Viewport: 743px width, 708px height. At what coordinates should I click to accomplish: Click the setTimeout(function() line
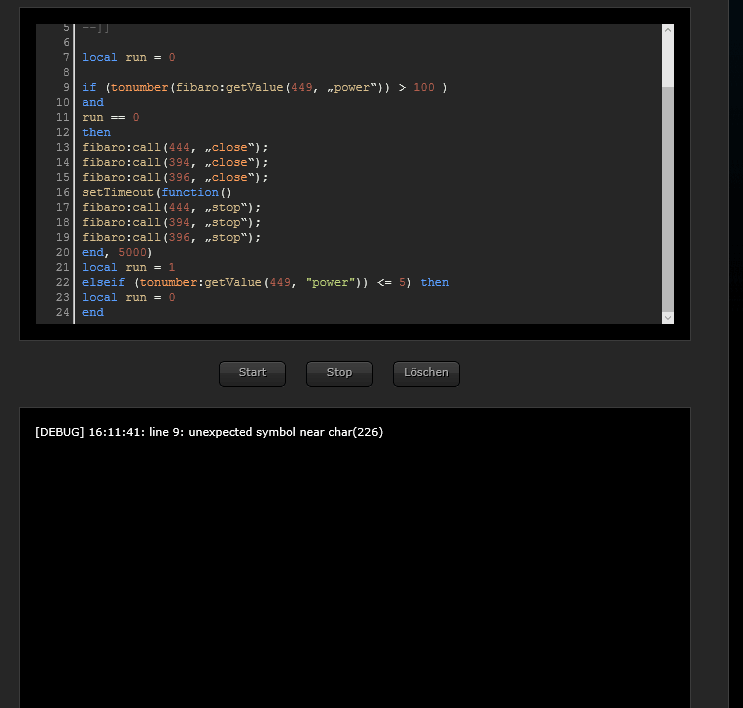click(156, 193)
